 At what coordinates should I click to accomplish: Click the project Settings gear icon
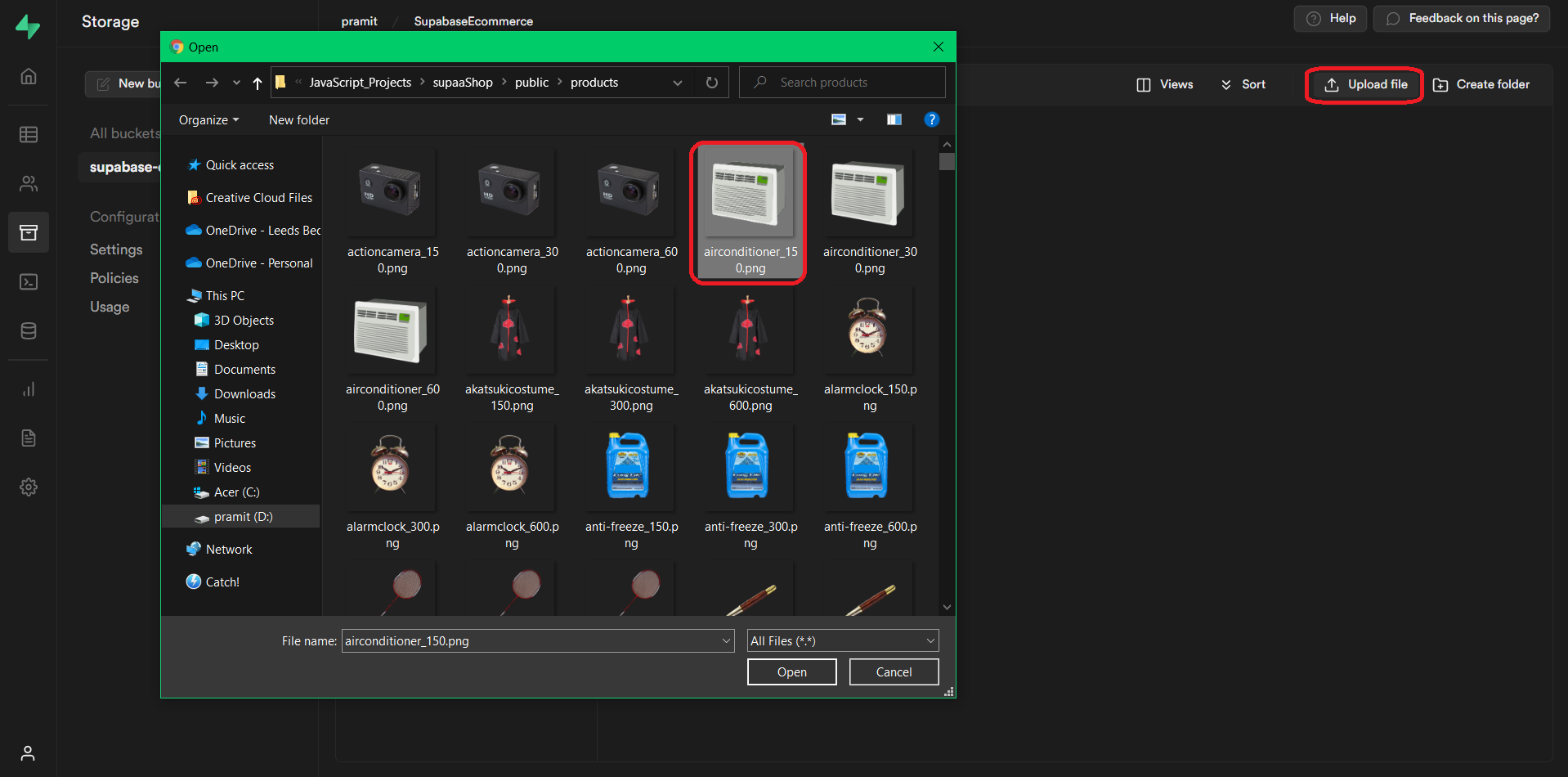(29, 487)
